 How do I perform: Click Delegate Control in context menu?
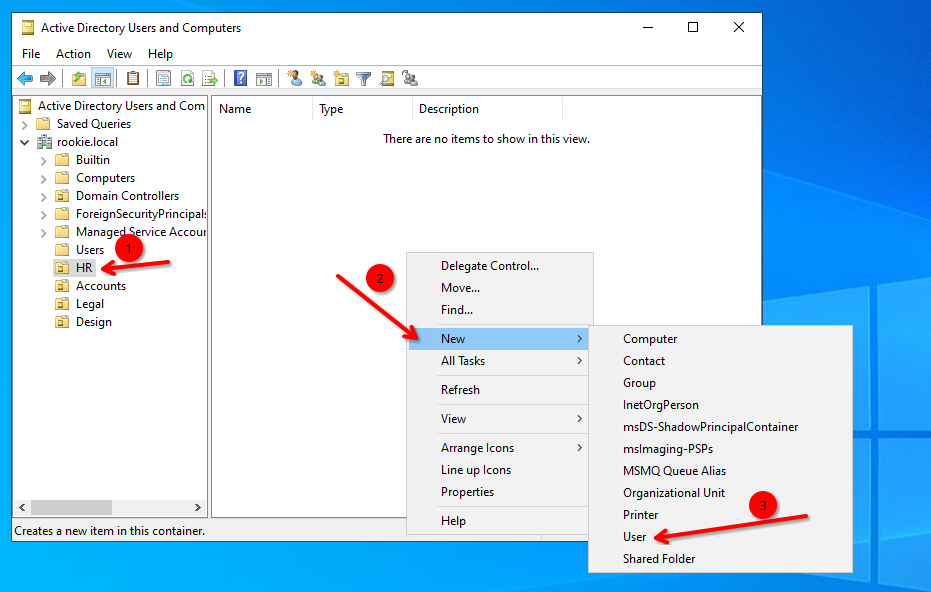(x=490, y=266)
